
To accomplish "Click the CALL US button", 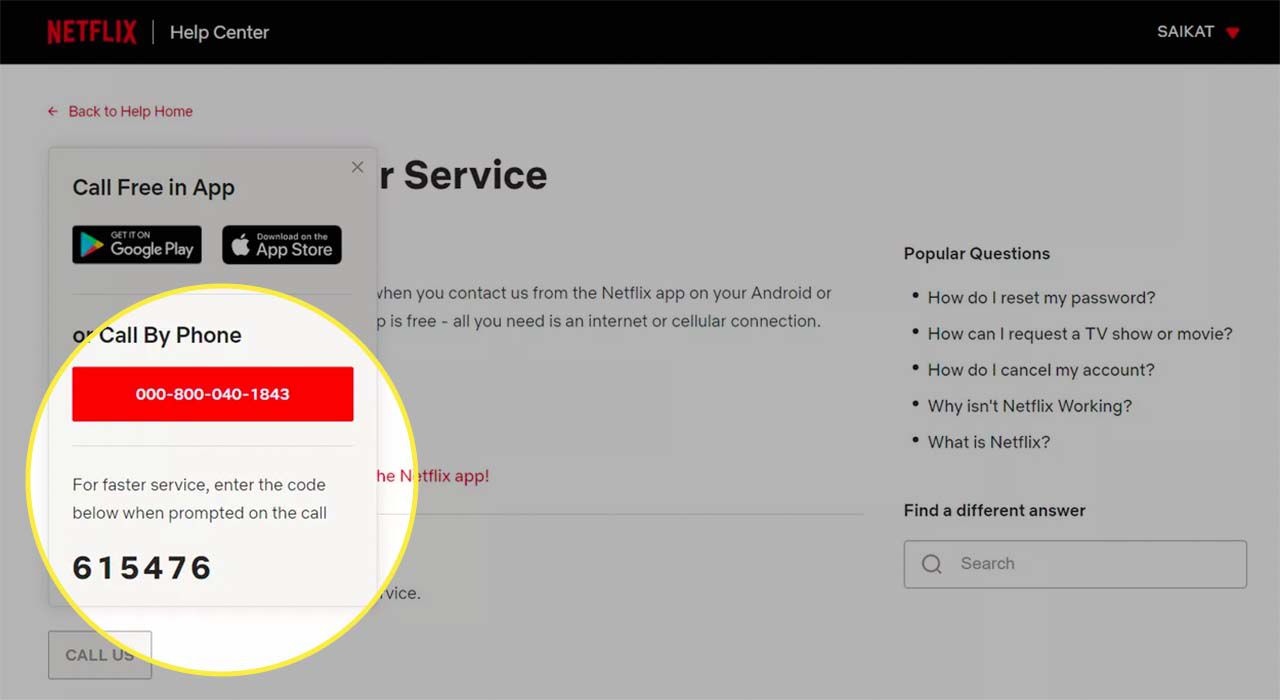I will coord(99,655).
